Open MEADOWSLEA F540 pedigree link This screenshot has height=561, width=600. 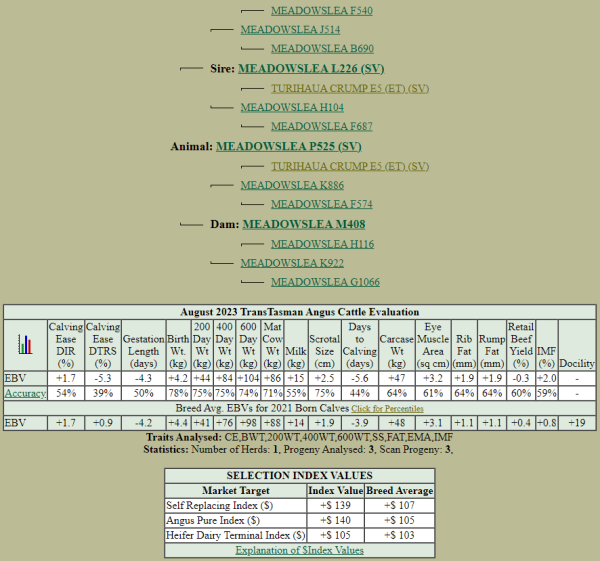(322, 11)
